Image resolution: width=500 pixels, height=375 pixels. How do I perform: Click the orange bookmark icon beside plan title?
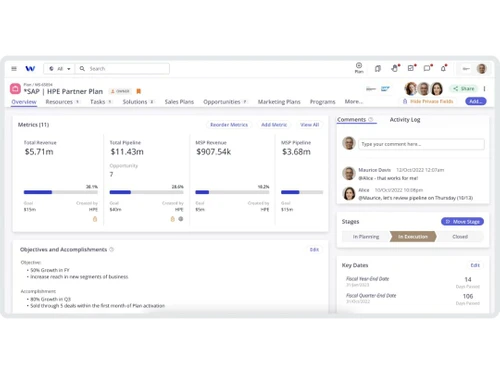(139, 91)
